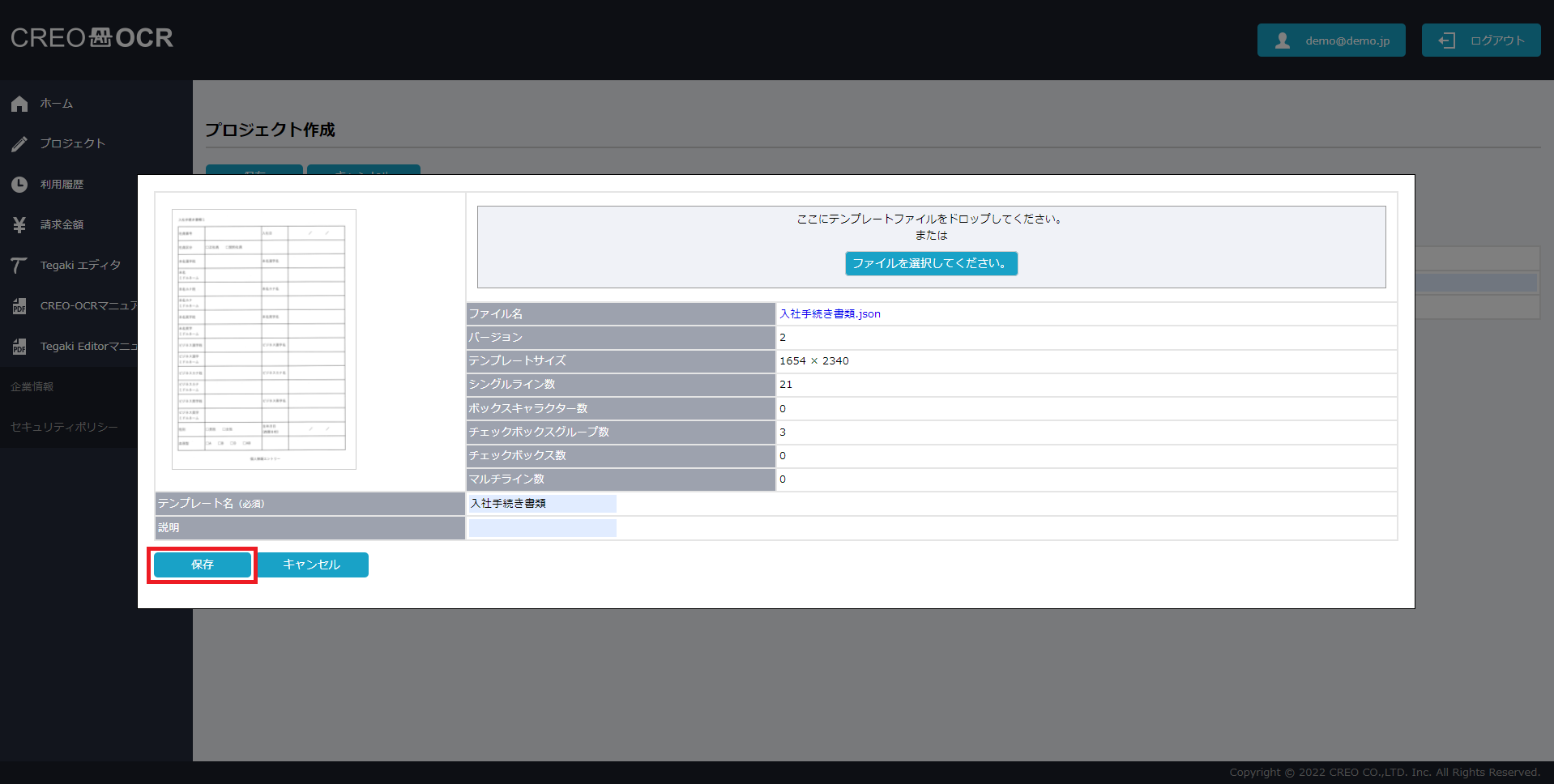Image resolution: width=1554 pixels, height=784 pixels.
Task: Click the template preview thumbnail
Action: (x=263, y=339)
